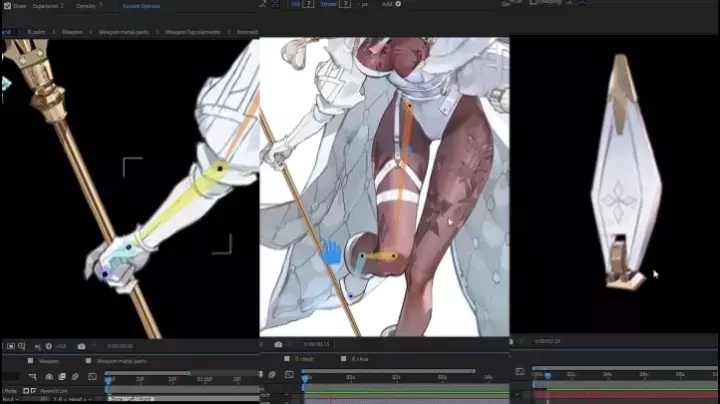
Task: Open graph editor icon in right timeline
Action: pos(520,371)
